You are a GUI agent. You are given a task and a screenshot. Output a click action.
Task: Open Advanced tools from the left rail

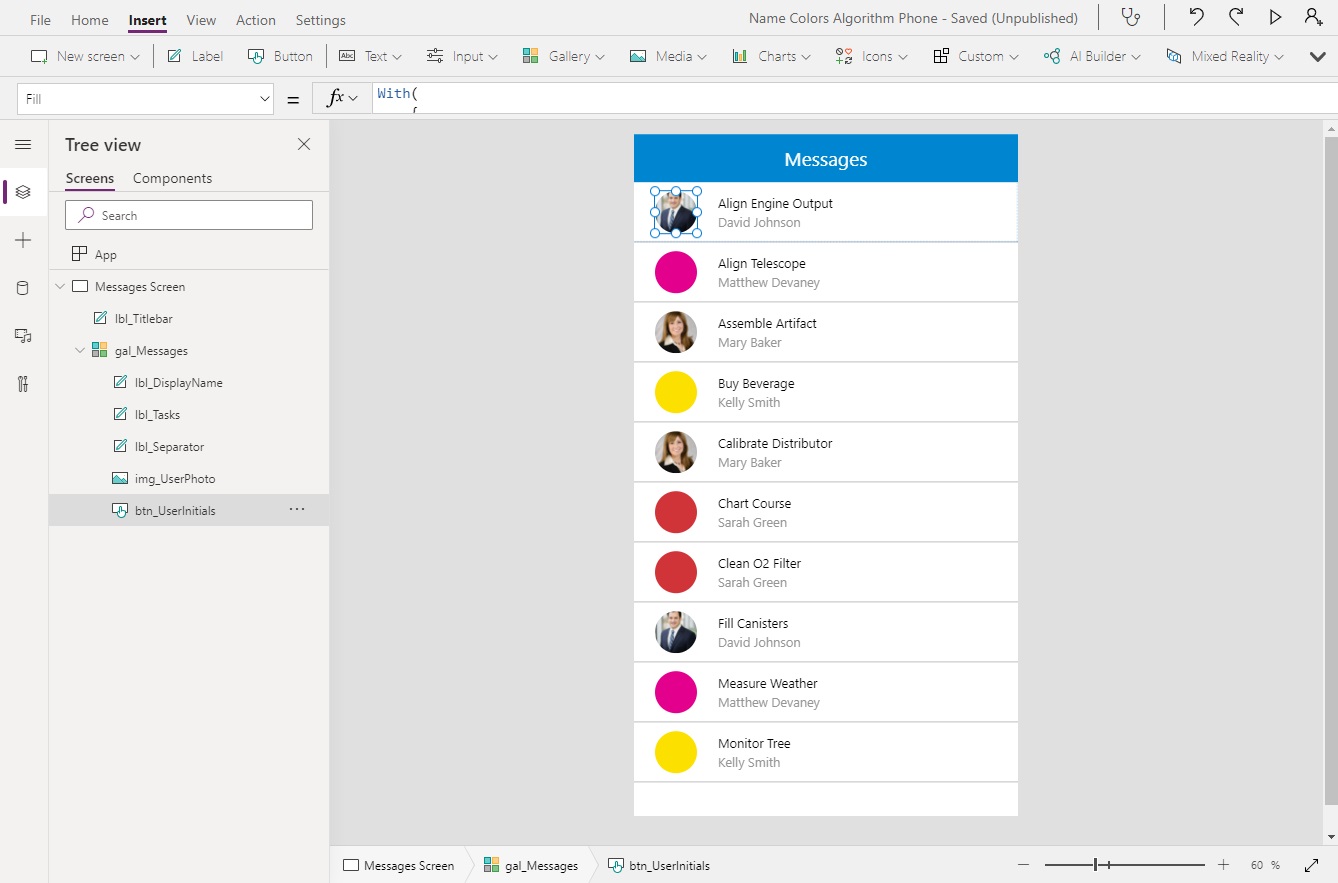pyautogui.click(x=23, y=384)
